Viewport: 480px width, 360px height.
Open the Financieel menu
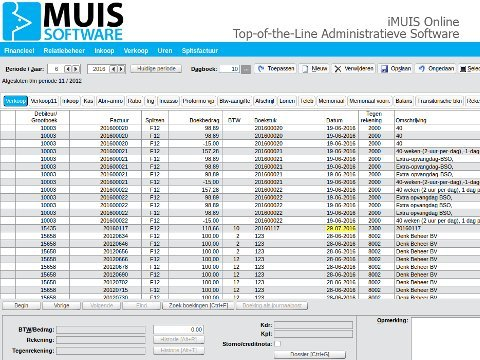pyautogui.click(x=19, y=51)
